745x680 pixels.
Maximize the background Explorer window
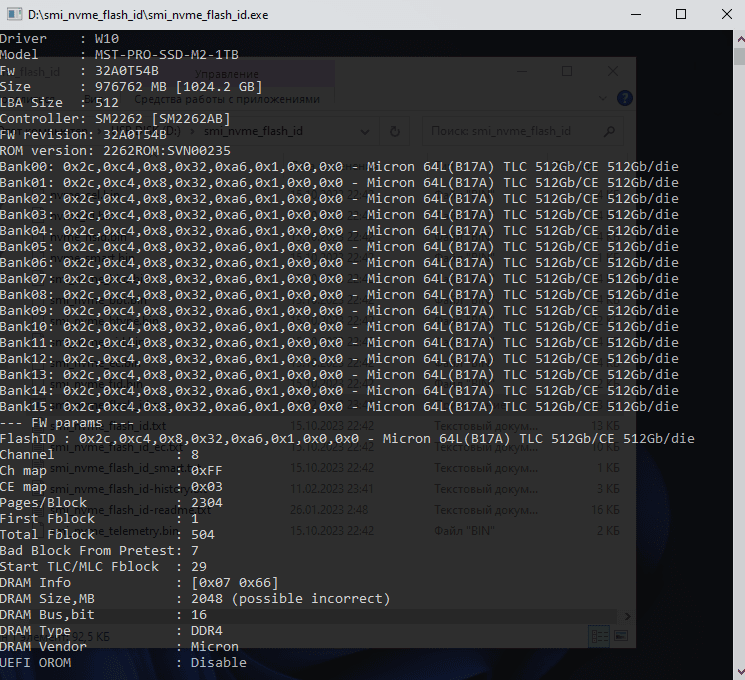567,71
